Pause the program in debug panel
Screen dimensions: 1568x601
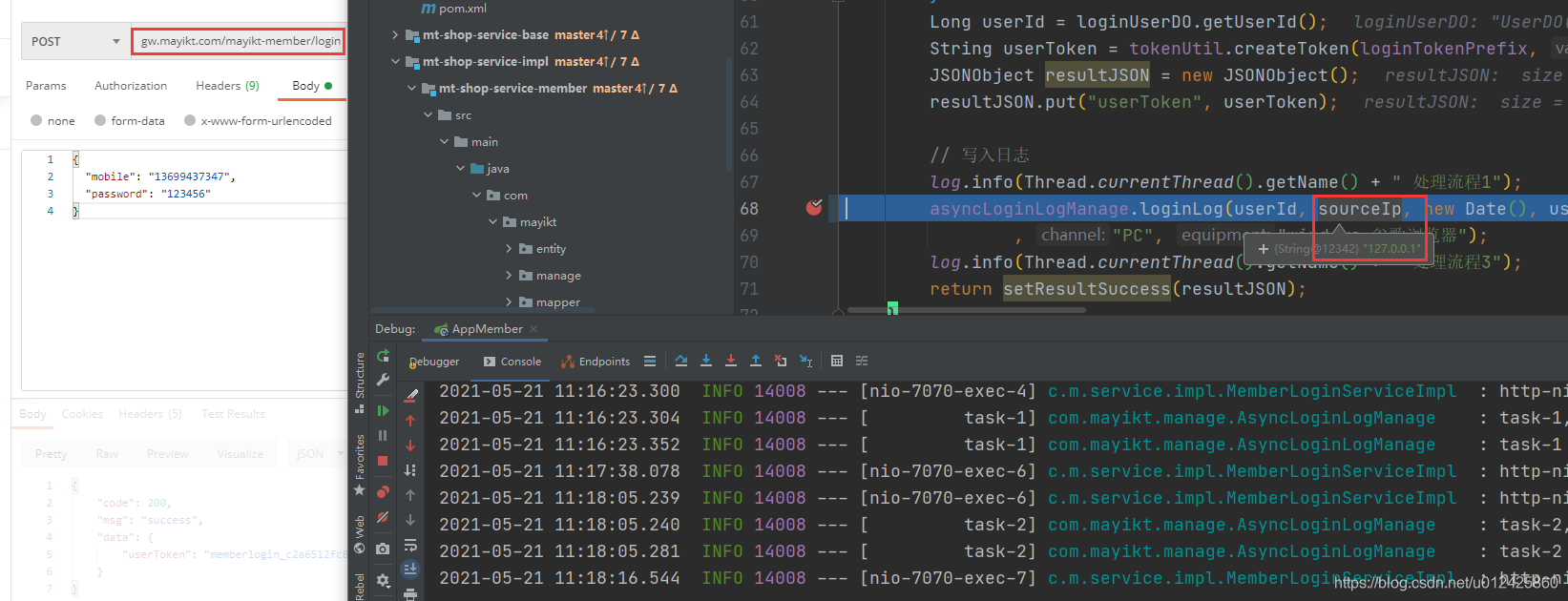tap(383, 435)
